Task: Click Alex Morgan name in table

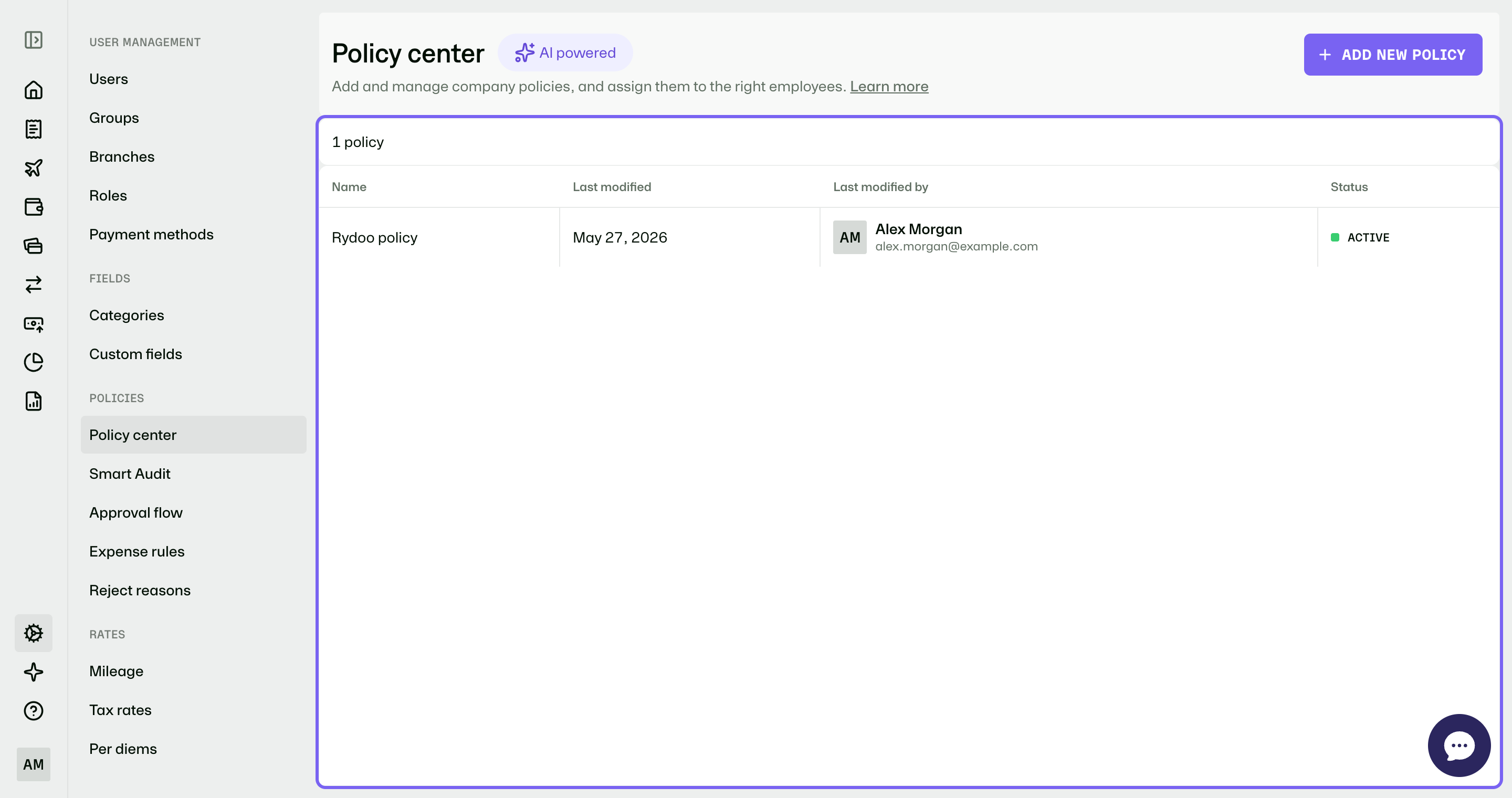Action: [918, 229]
